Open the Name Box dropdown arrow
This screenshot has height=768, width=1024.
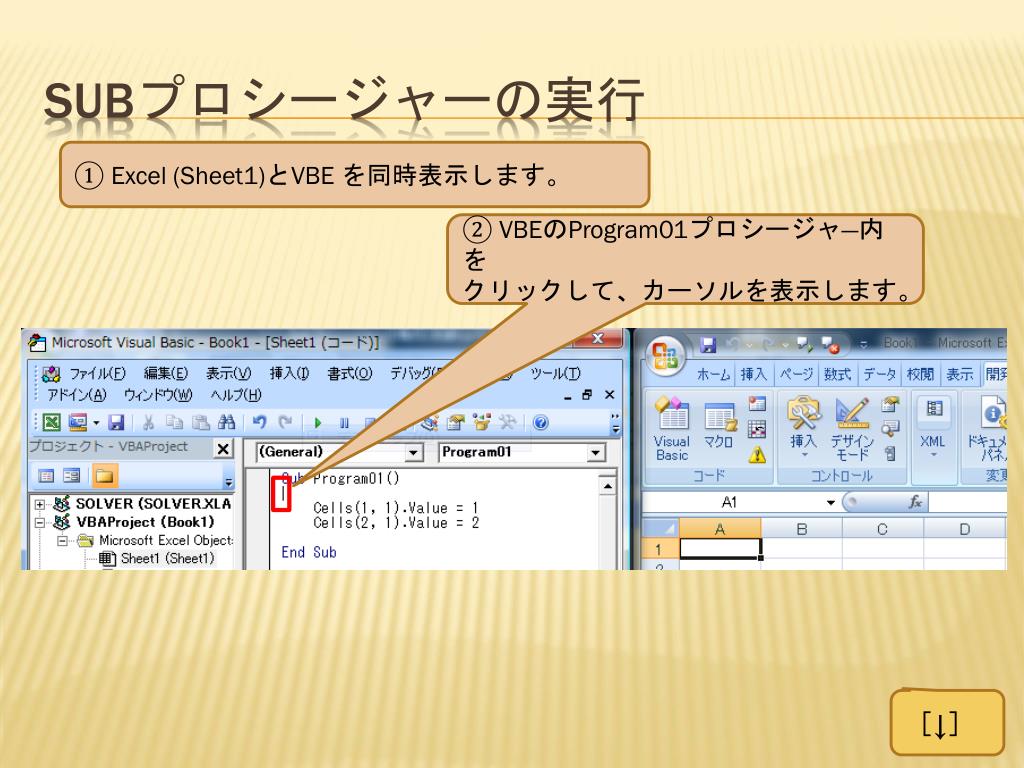pyautogui.click(x=831, y=502)
